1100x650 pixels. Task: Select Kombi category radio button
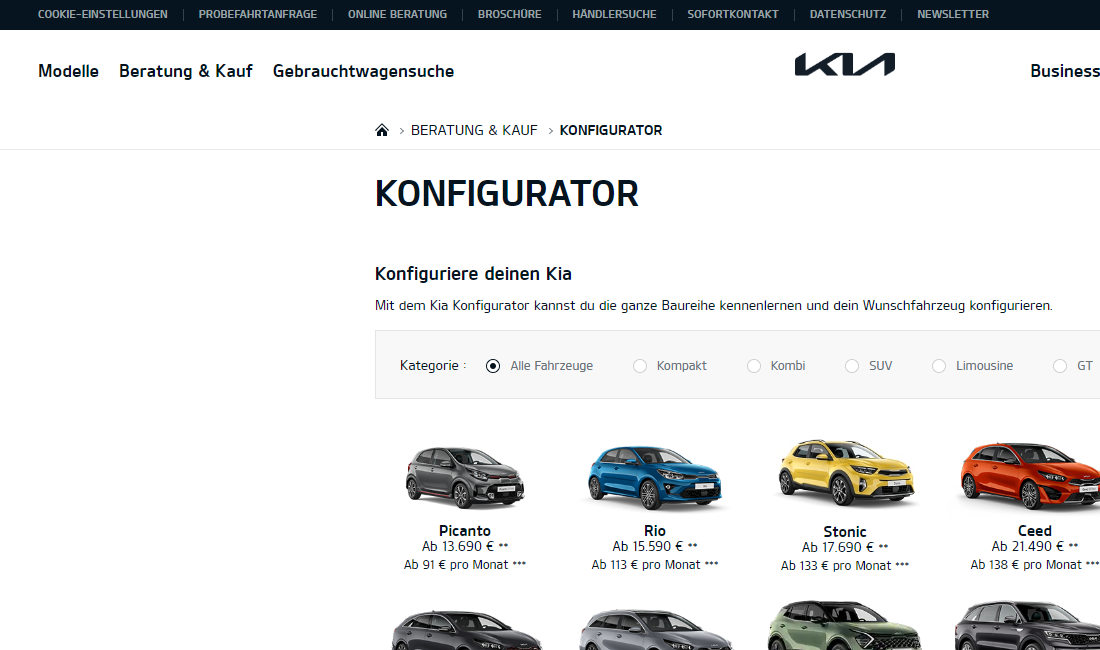[x=753, y=366]
